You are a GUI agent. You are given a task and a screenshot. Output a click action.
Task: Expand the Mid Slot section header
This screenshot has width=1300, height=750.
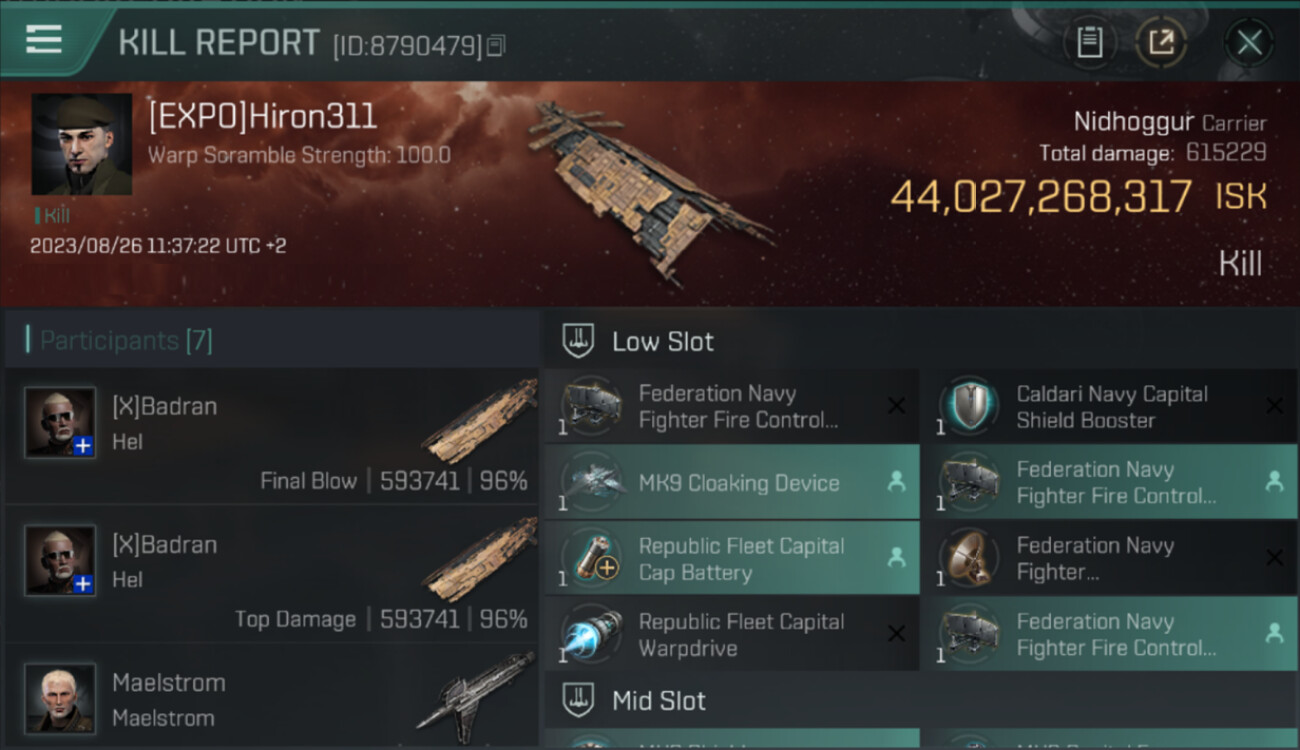[658, 700]
